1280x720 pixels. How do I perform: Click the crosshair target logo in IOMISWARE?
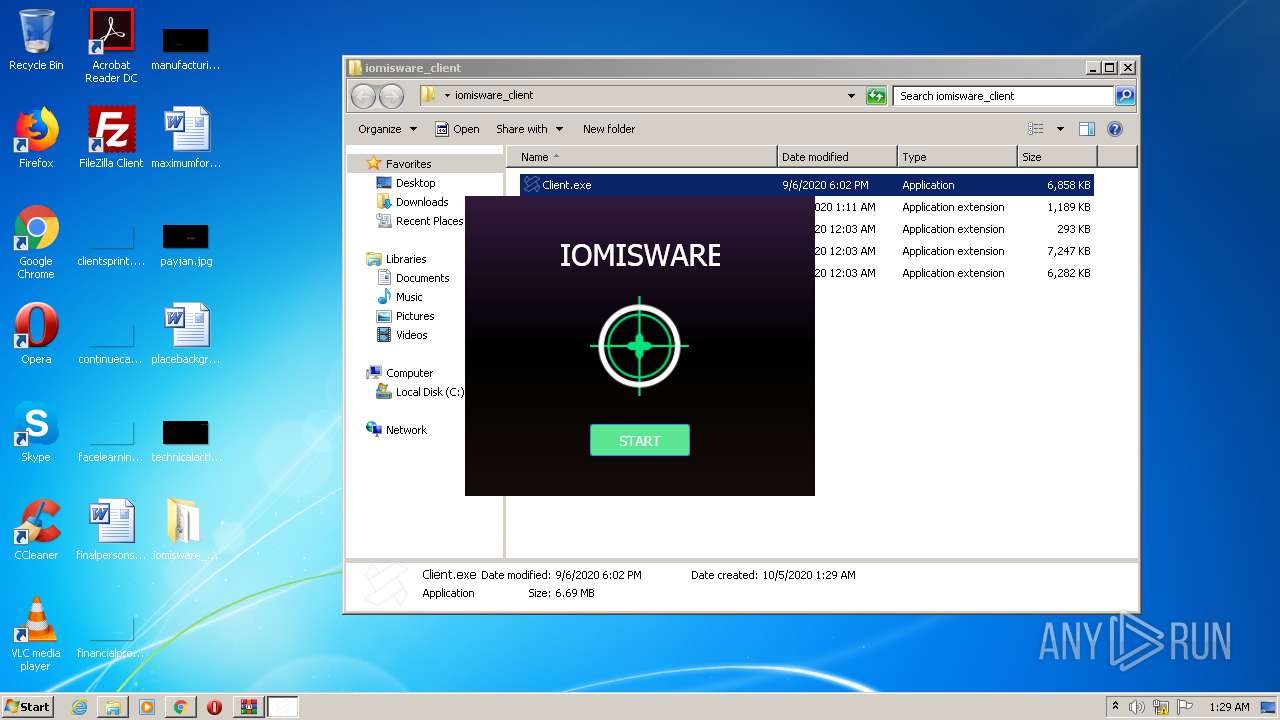(x=639, y=346)
